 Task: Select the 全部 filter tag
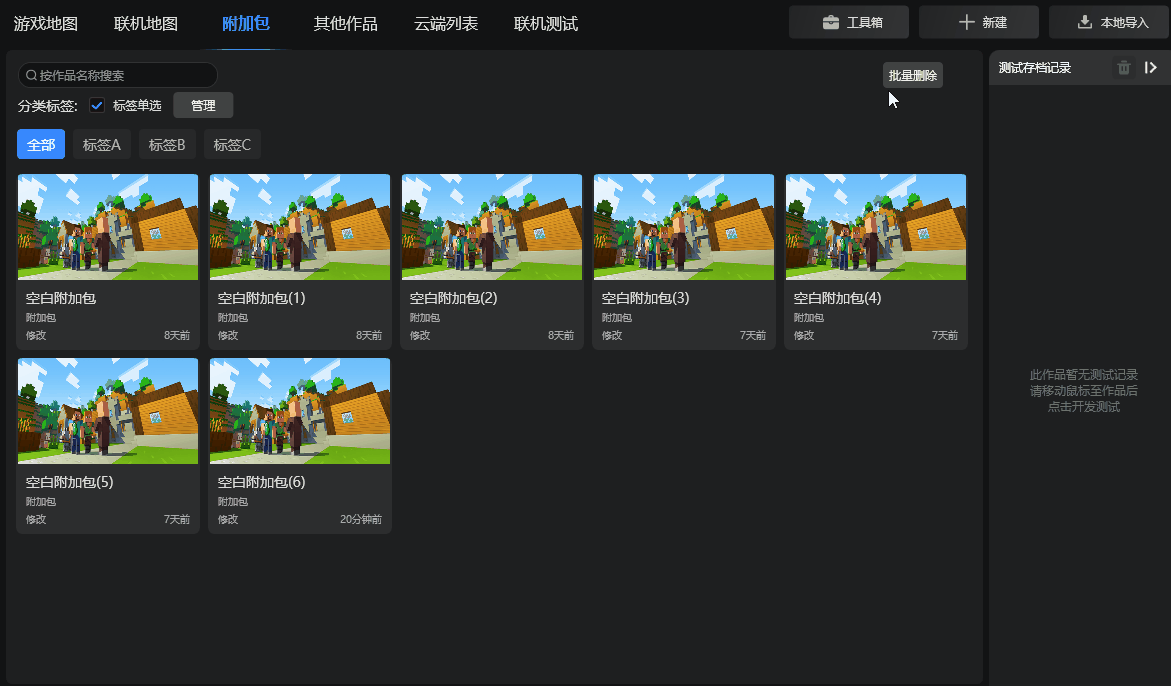point(41,144)
